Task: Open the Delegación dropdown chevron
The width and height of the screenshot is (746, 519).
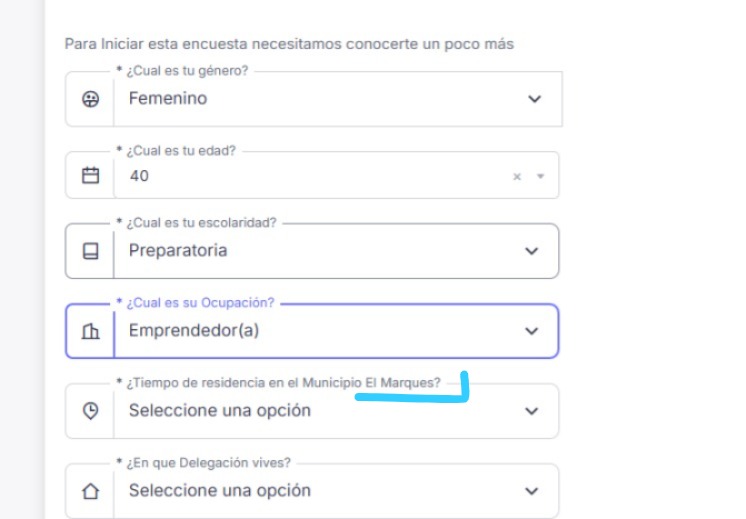Action: tap(532, 491)
